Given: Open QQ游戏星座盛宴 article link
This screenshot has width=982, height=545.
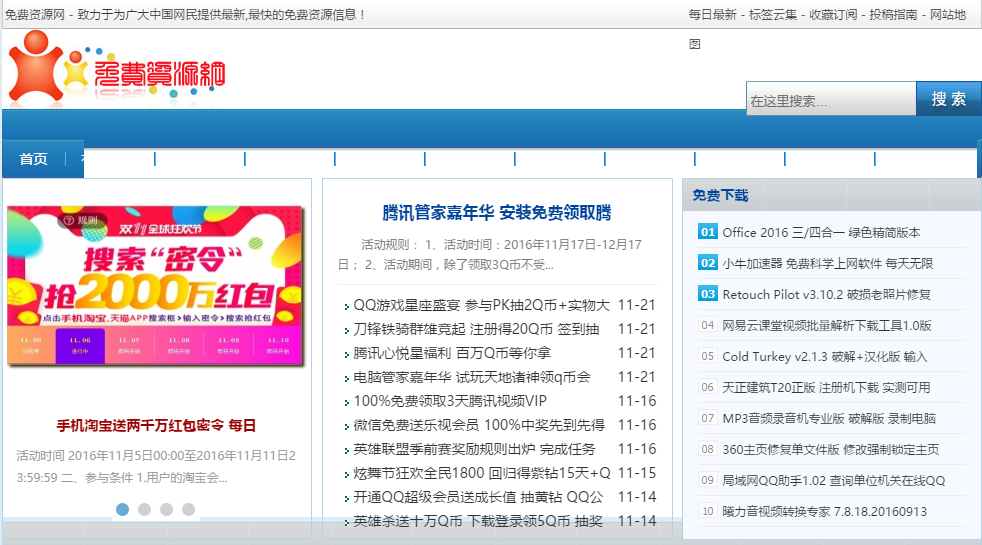Looking at the screenshot, I should pos(481,305).
